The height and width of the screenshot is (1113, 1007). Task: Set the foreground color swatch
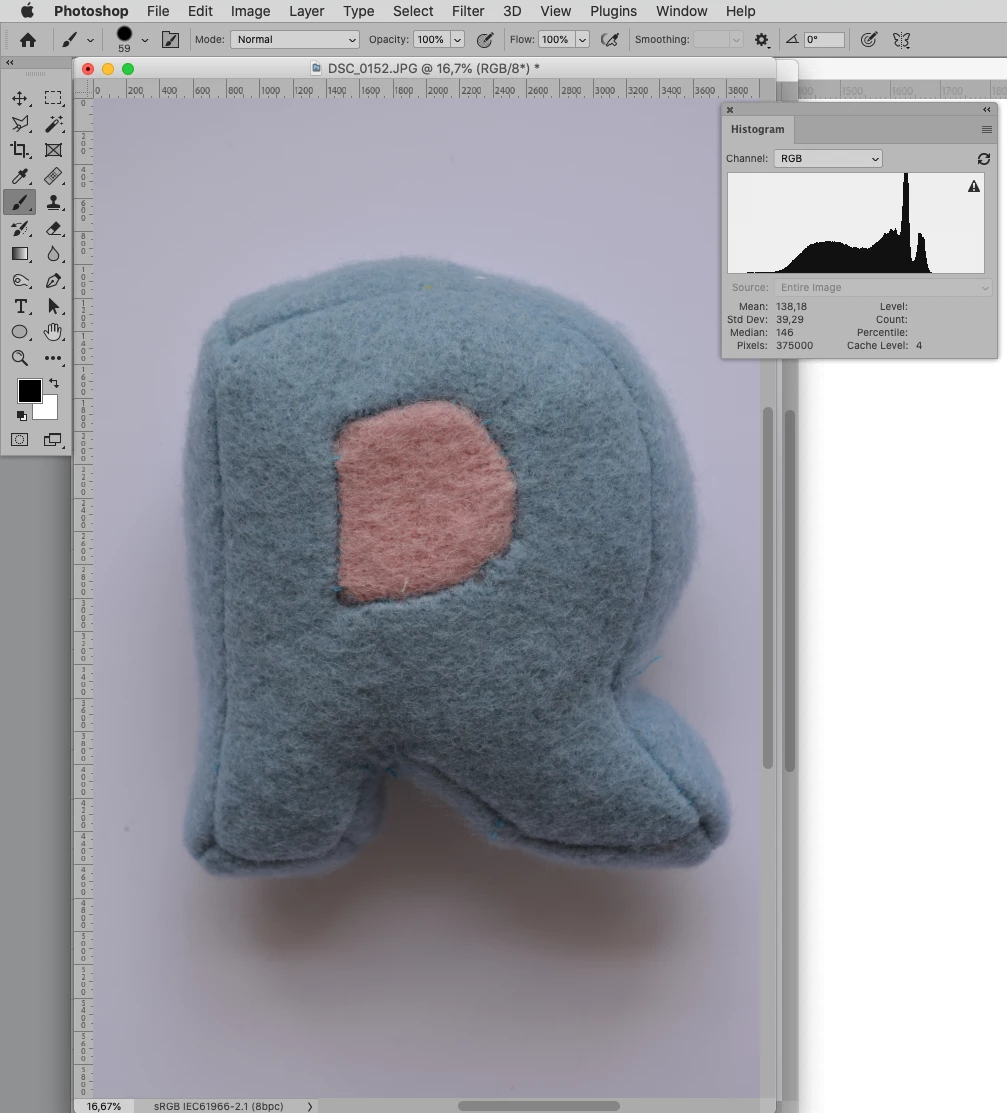[29, 390]
